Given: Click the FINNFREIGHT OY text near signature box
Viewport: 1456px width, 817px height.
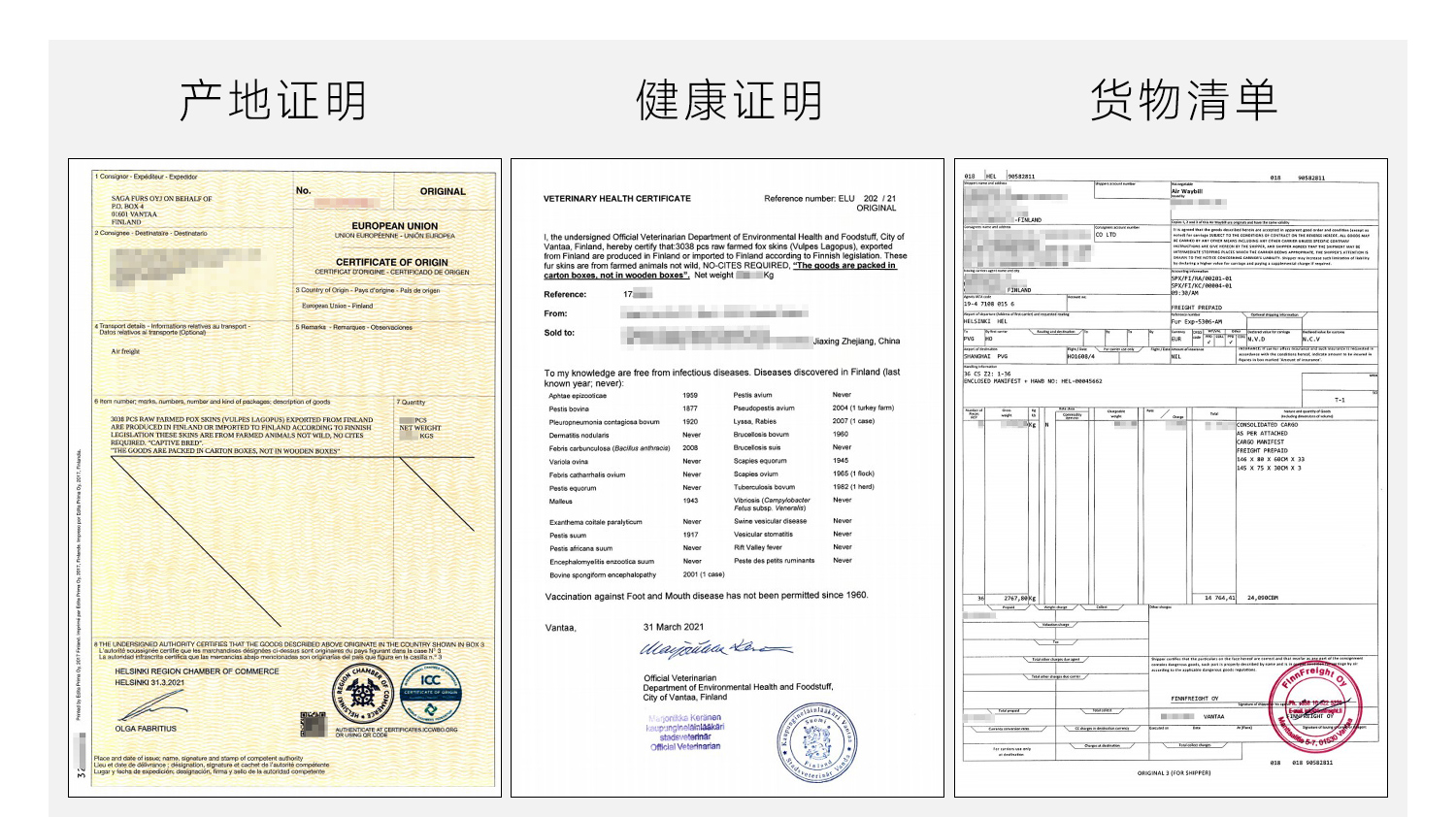Looking at the screenshot, I should pos(1195,699).
